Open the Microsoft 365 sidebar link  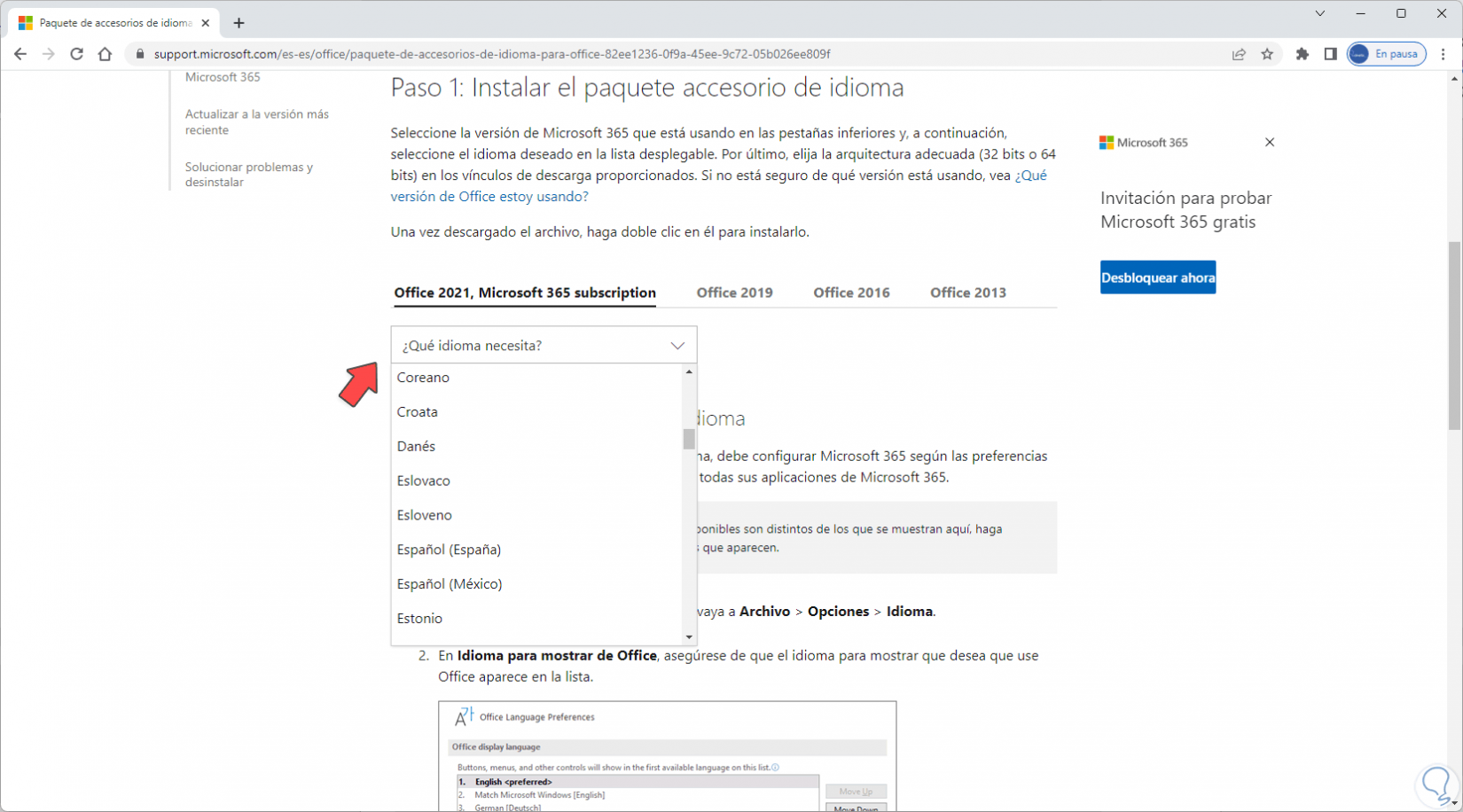coord(223,77)
